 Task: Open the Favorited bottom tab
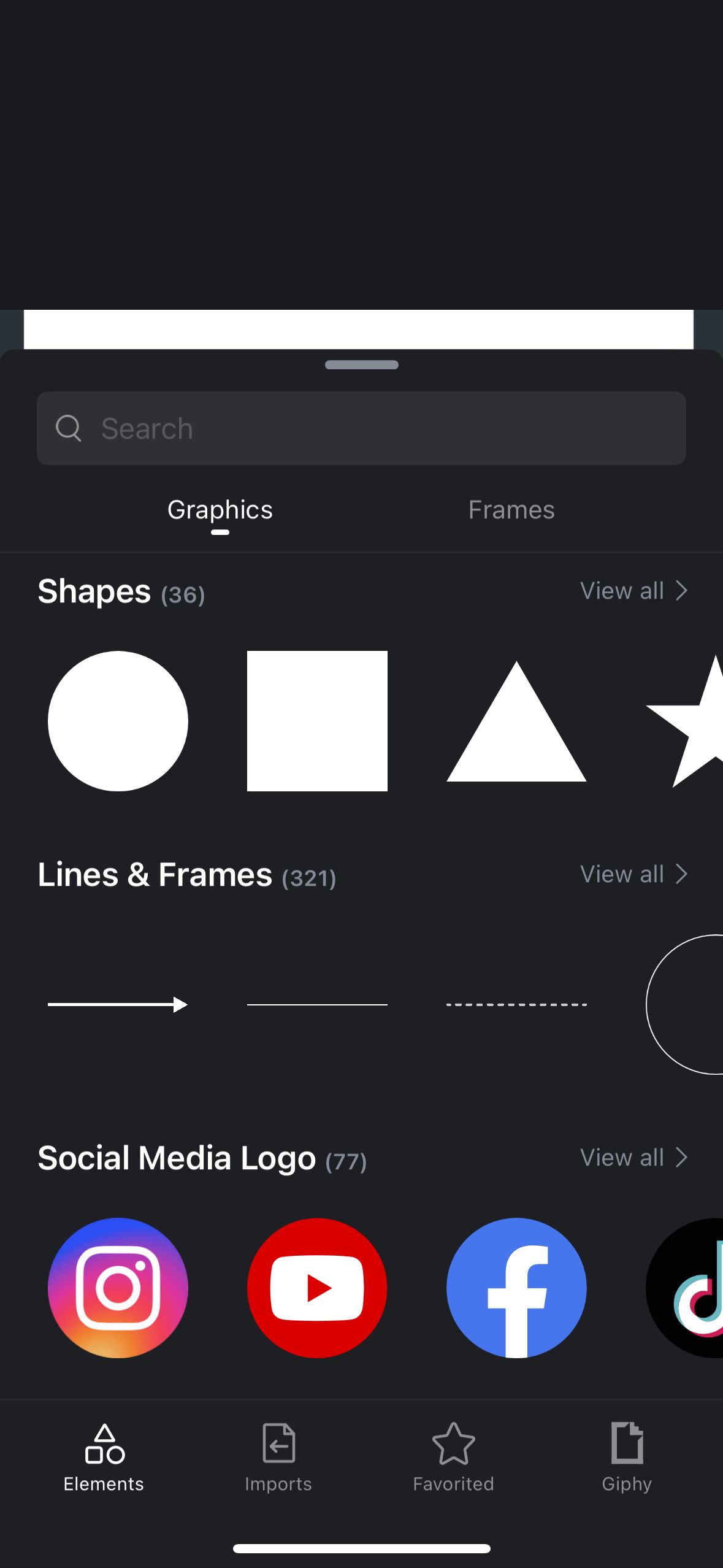point(453,1458)
